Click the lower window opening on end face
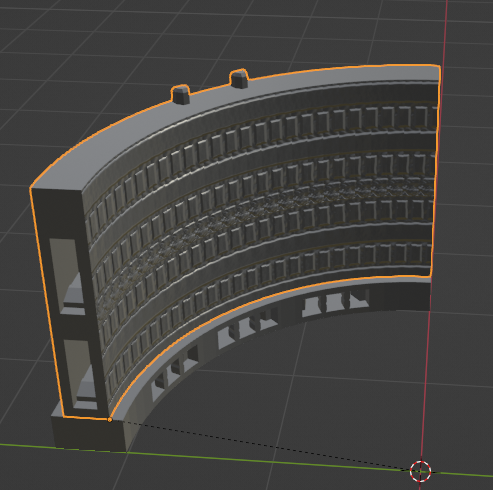Image resolution: width=493 pixels, height=490 pixels. pos(81,374)
